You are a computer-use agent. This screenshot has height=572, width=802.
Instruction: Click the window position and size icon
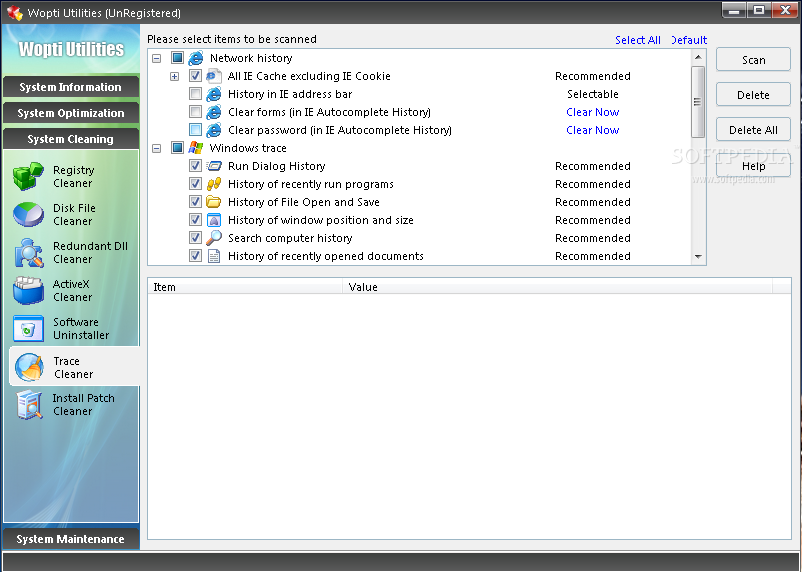tap(214, 220)
